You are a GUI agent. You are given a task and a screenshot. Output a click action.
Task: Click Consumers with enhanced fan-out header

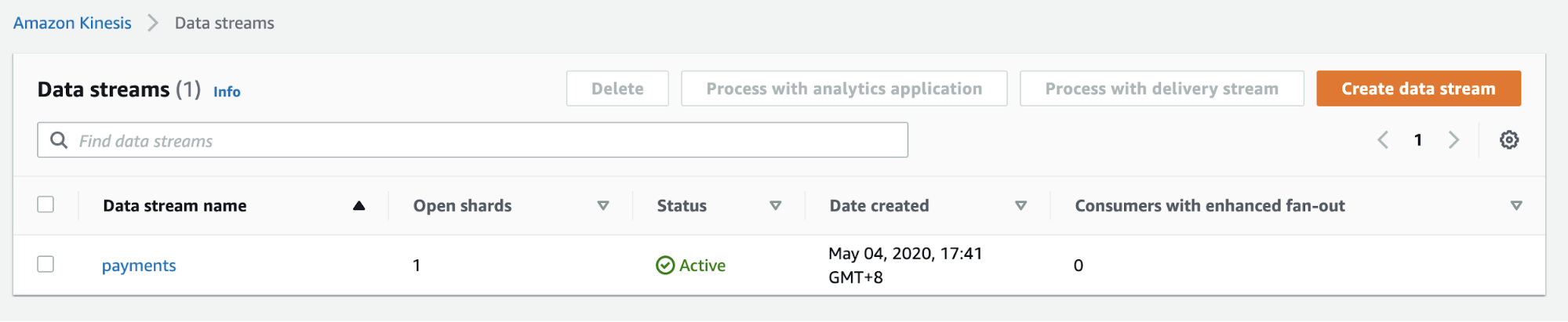click(1210, 205)
